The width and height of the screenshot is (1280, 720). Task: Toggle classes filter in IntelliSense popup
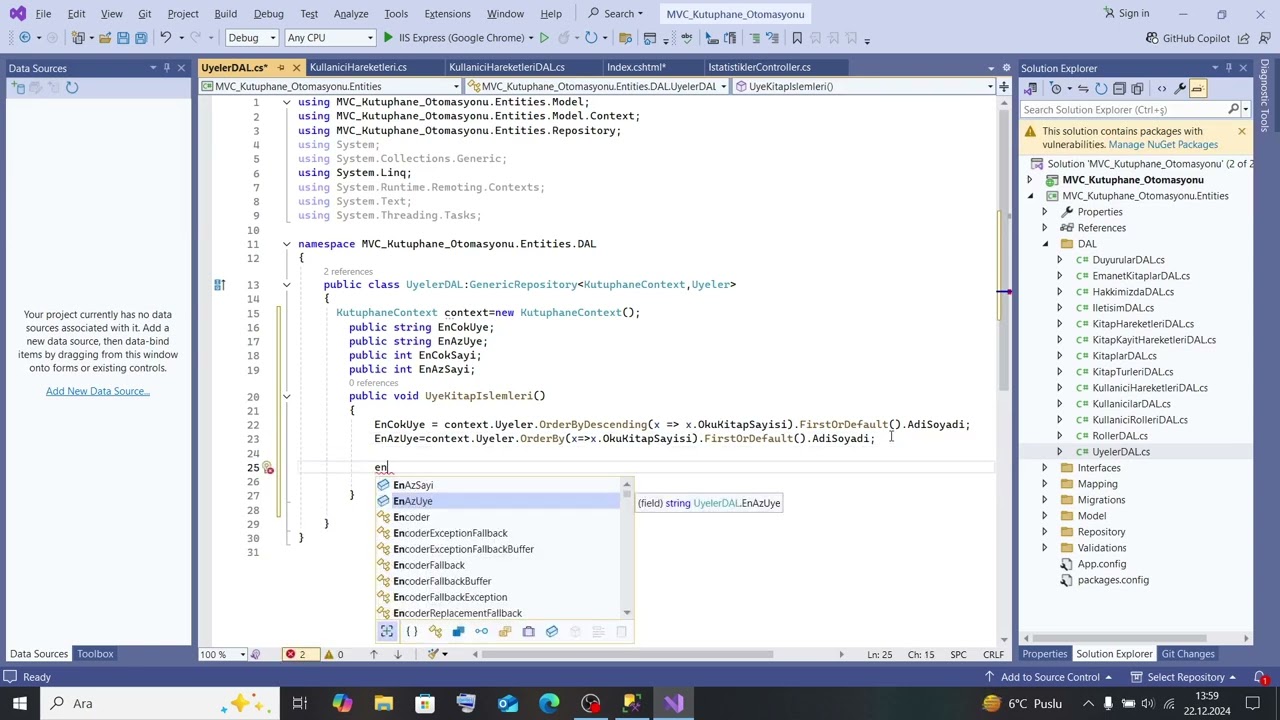[x=435, y=632]
